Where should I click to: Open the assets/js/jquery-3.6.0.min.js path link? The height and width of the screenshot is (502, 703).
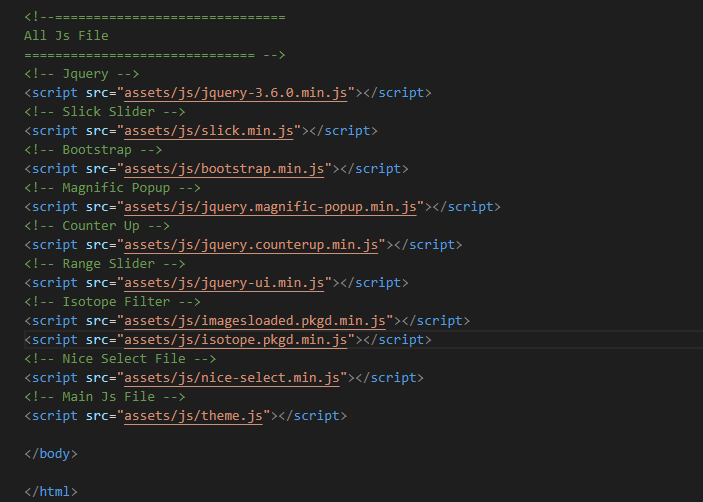point(235,93)
